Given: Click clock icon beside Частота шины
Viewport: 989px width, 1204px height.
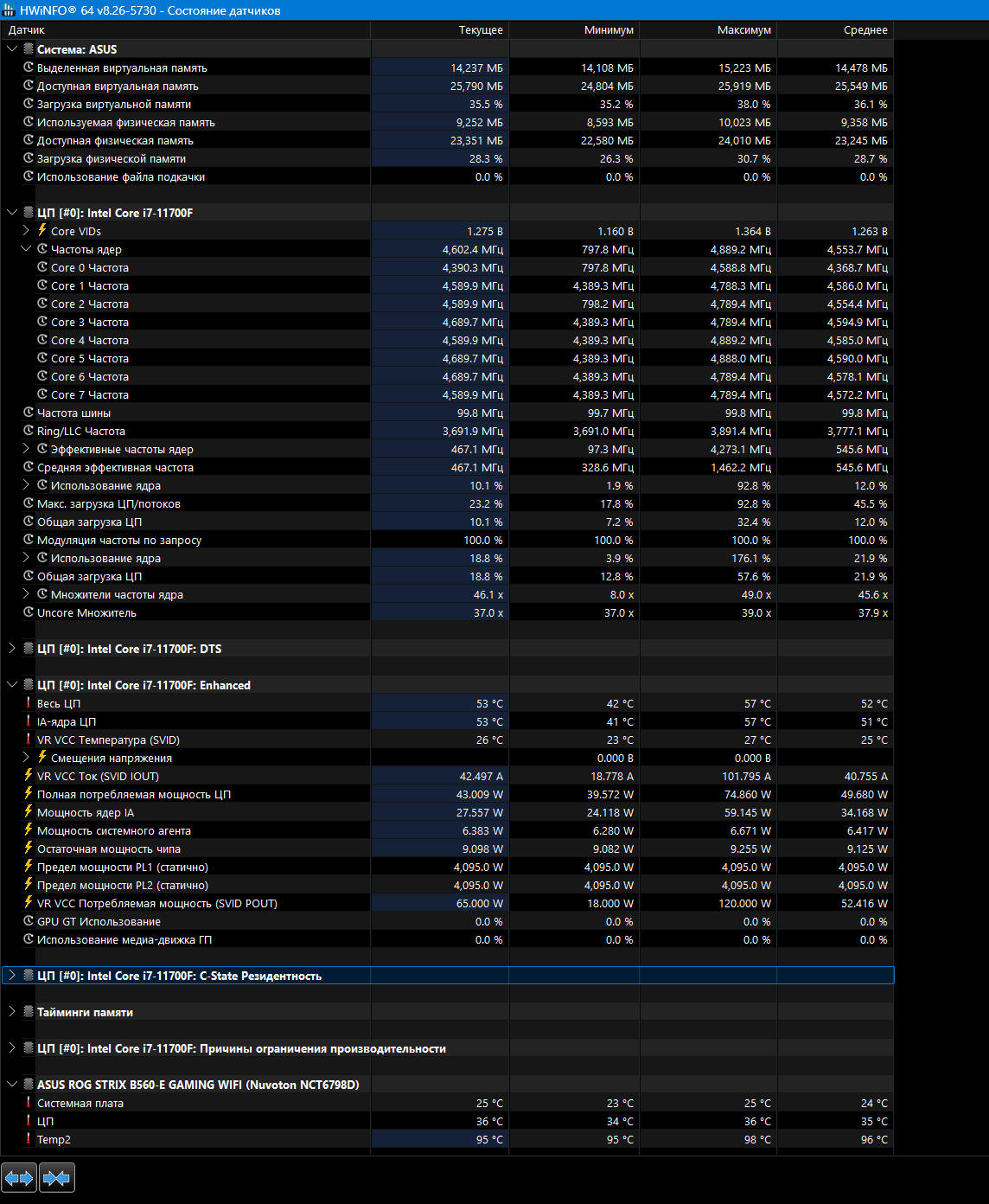Looking at the screenshot, I should (29, 413).
